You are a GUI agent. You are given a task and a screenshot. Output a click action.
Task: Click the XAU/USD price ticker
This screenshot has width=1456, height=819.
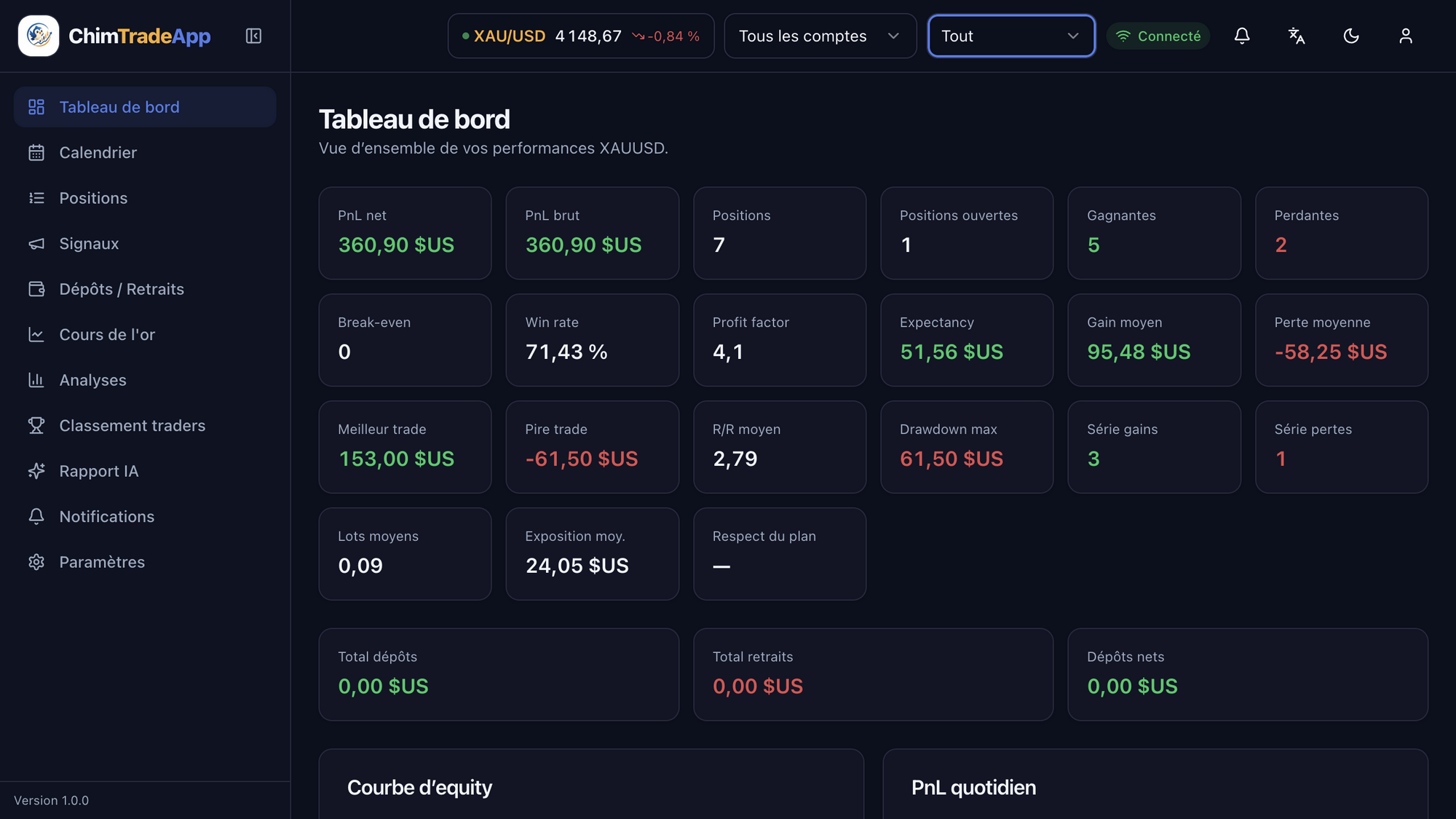point(581,36)
